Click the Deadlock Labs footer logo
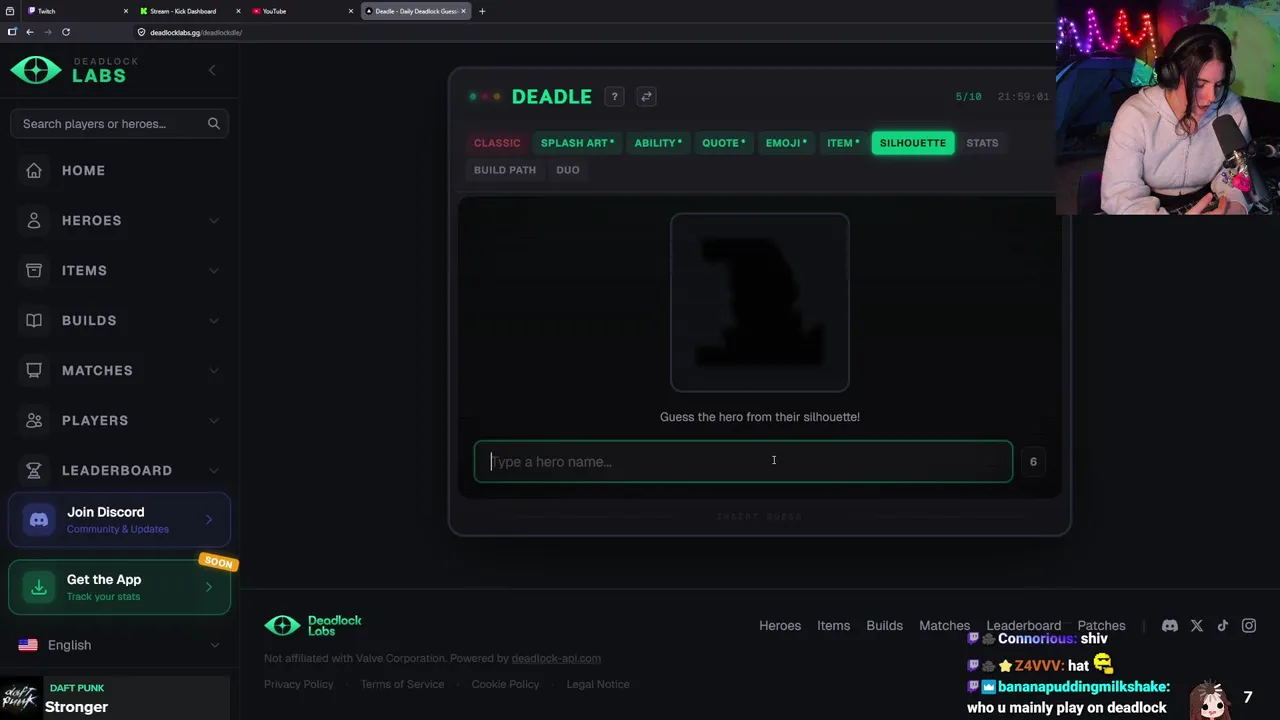This screenshot has width=1280, height=720. 313,625
